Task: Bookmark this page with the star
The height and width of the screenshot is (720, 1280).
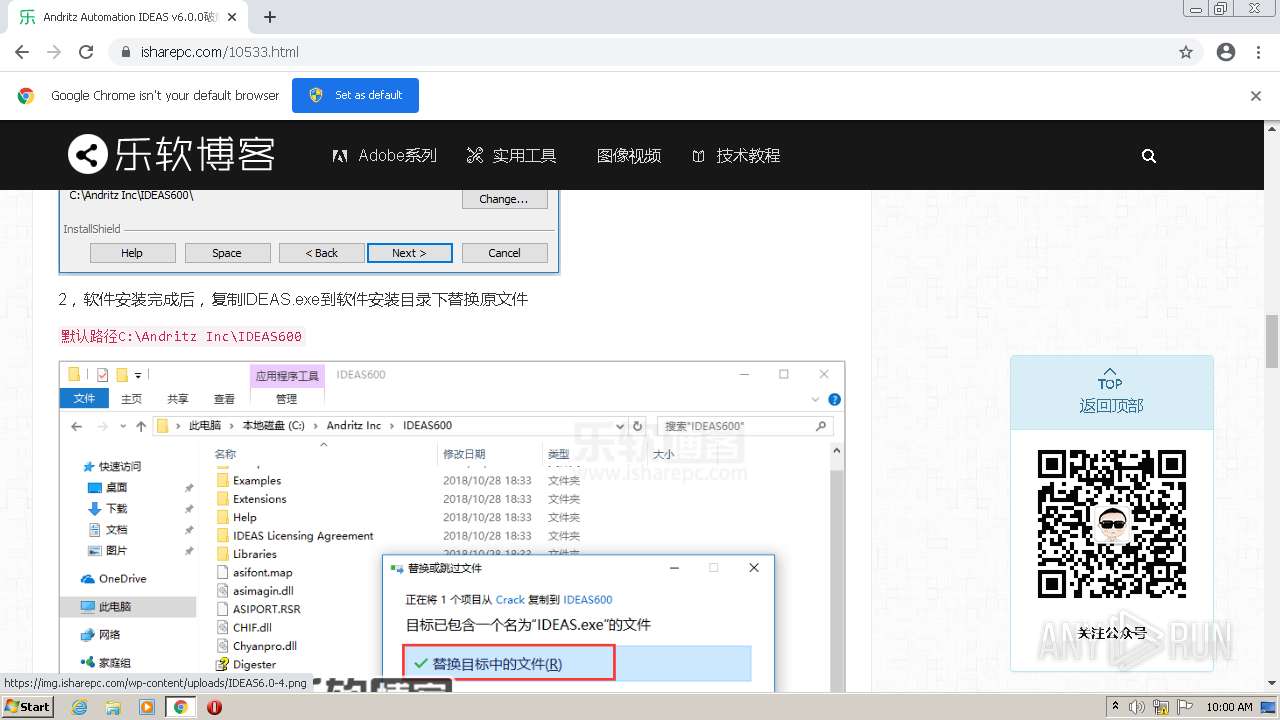Action: tap(1186, 52)
